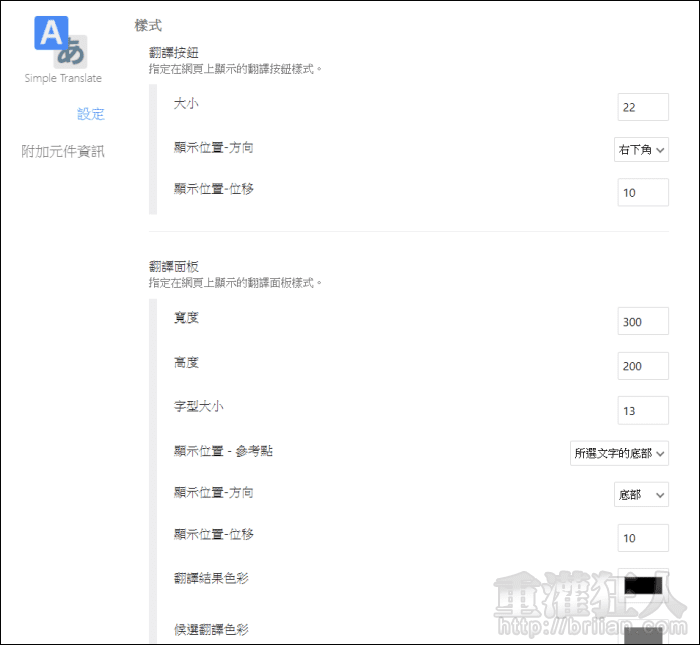
Task: Open the 附加元件資訊 page
Action: coord(63,152)
